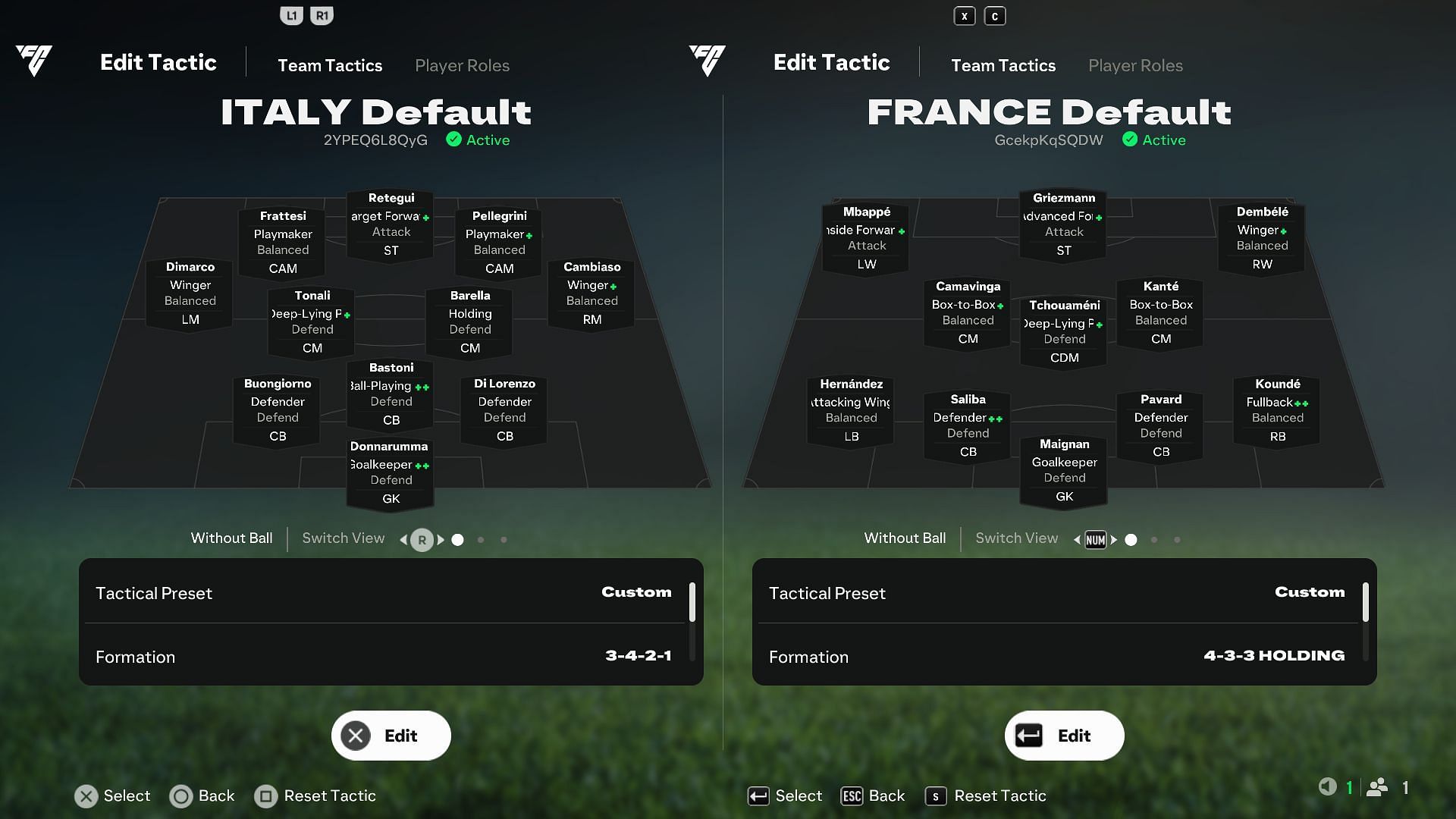Click Edit button for France tactic
The height and width of the screenshot is (819, 1456).
click(x=1064, y=735)
